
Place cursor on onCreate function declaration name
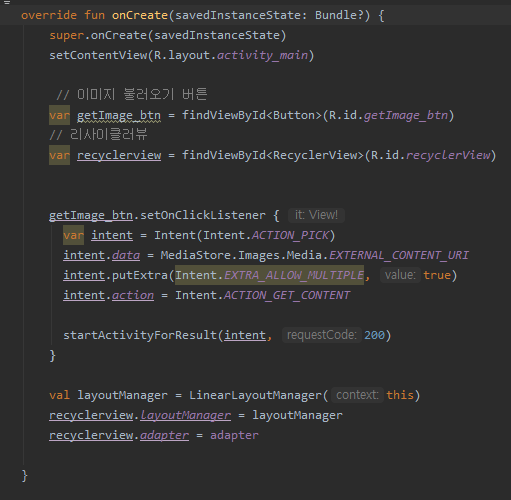pyautogui.click(x=140, y=15)
